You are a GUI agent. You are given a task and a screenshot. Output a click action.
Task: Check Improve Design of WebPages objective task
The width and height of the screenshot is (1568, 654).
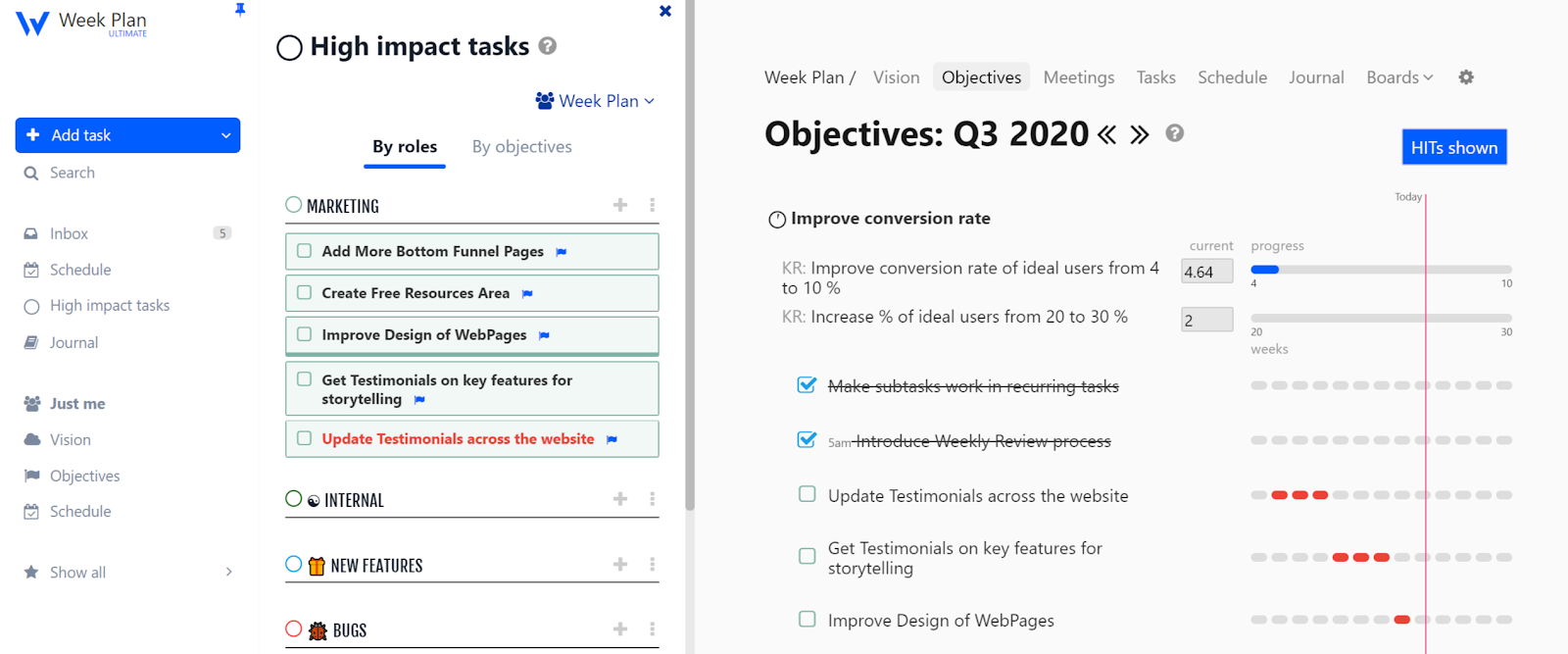[807, 619]
